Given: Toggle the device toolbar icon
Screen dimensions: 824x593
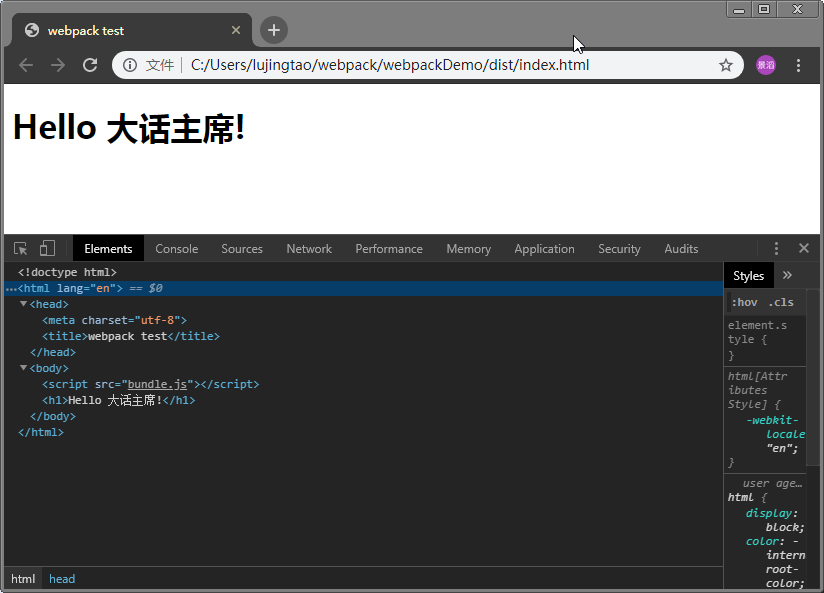Looking at the screenshot, I should point(47,248).
